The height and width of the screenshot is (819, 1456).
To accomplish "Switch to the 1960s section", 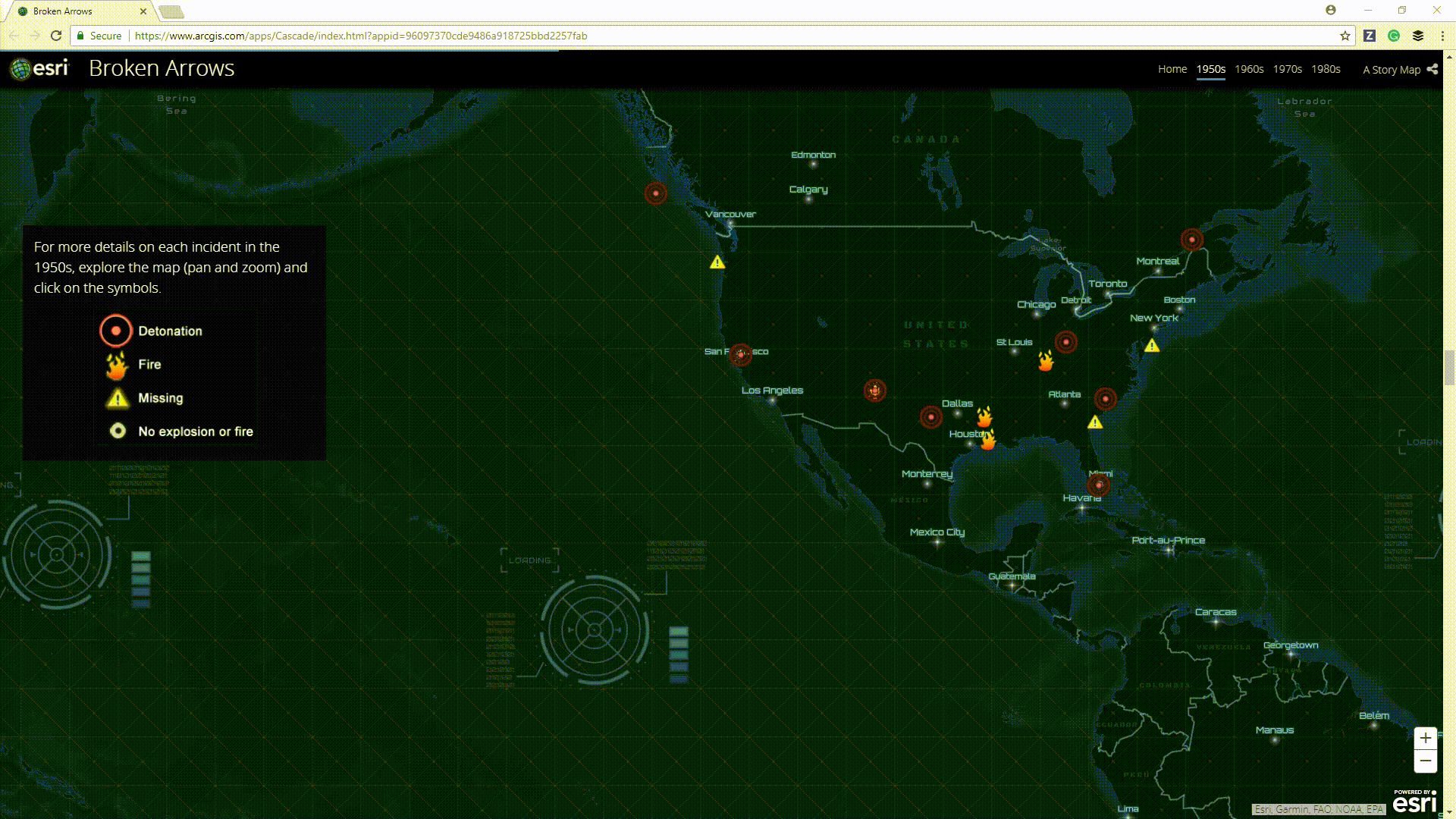I will pyautogui.click(x=1248, y=69).
